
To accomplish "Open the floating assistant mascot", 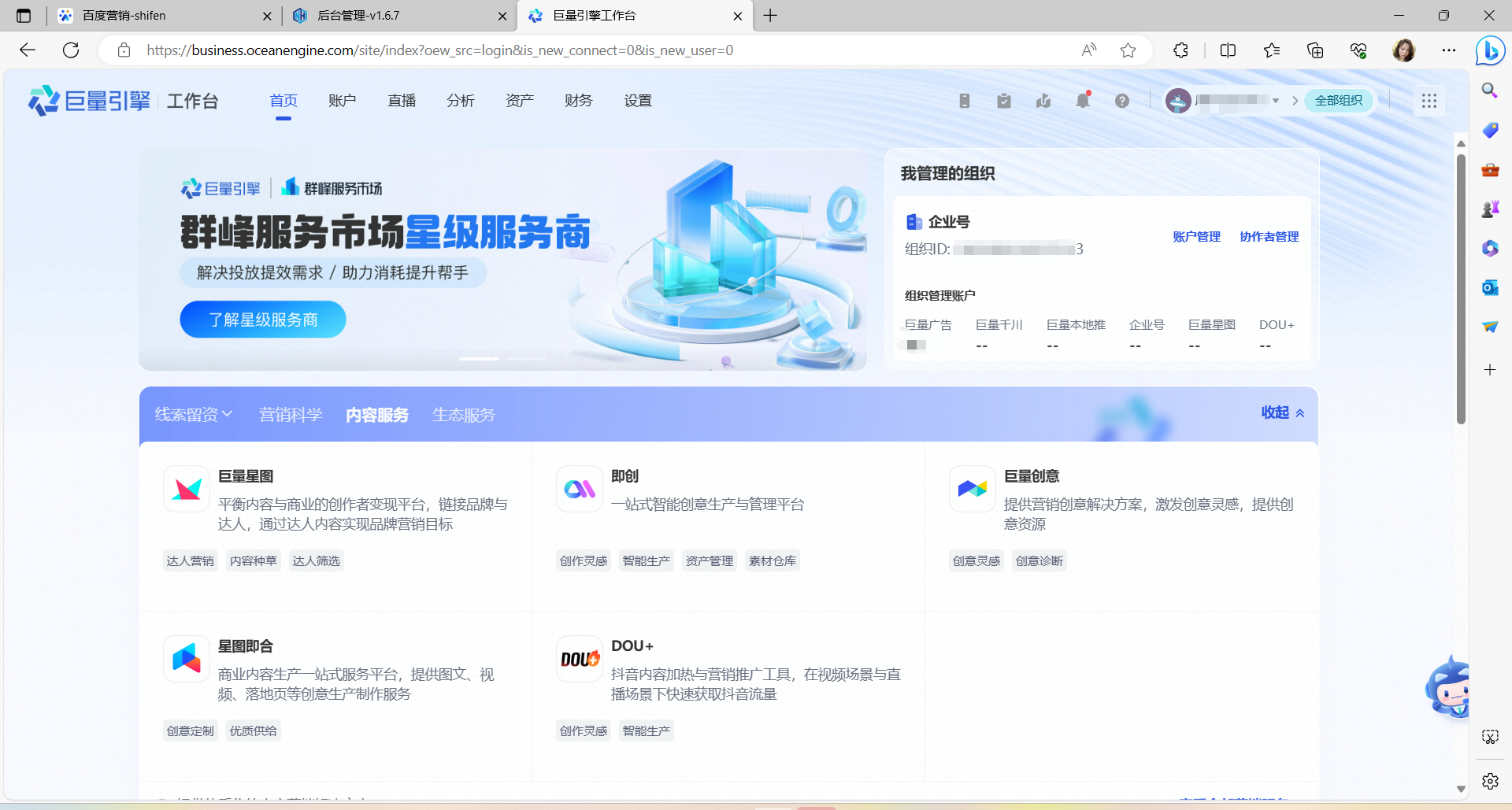I will pyautogui.click(x=1448, y=689).
